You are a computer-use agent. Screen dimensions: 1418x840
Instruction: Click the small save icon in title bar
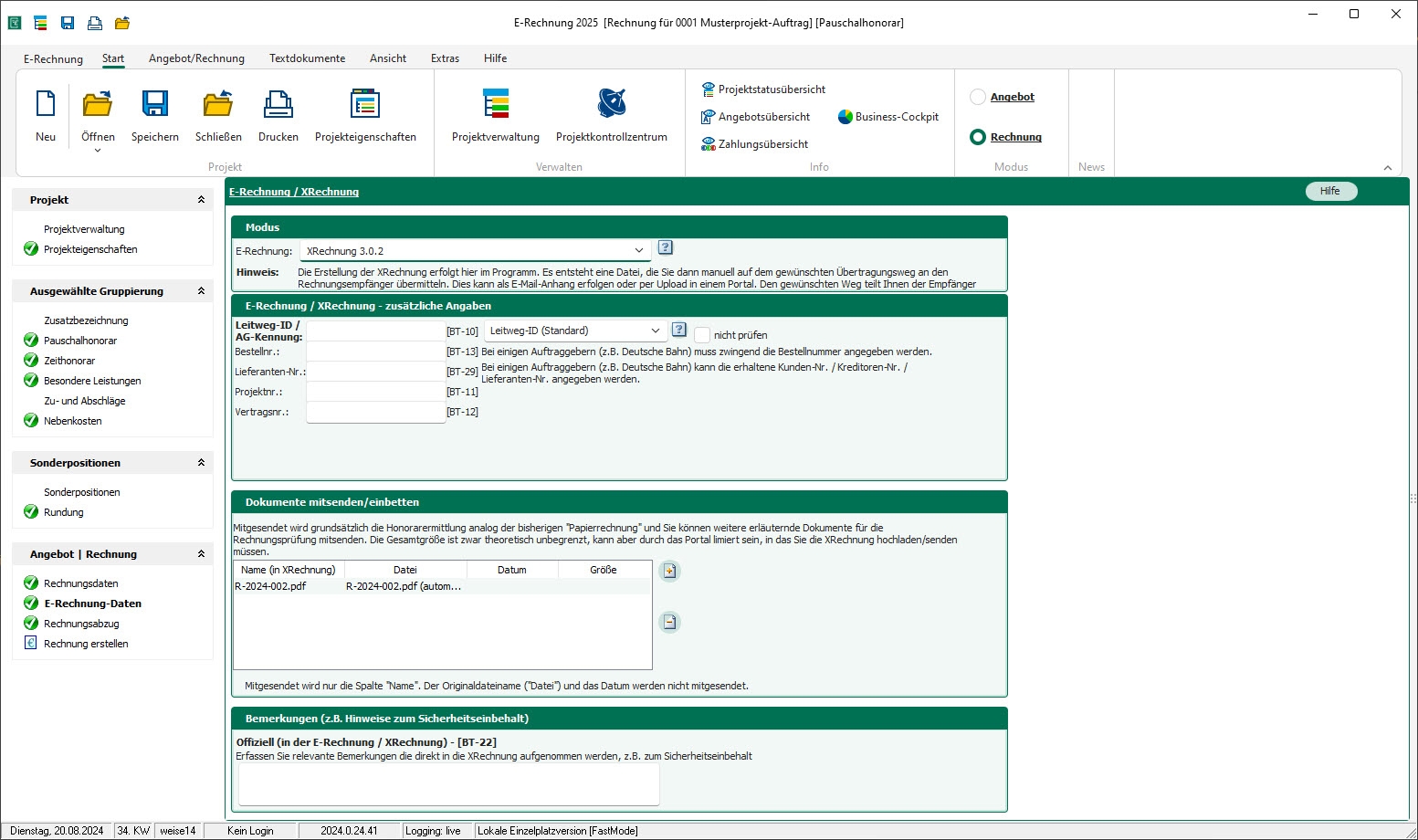click(x=68, y=23)
